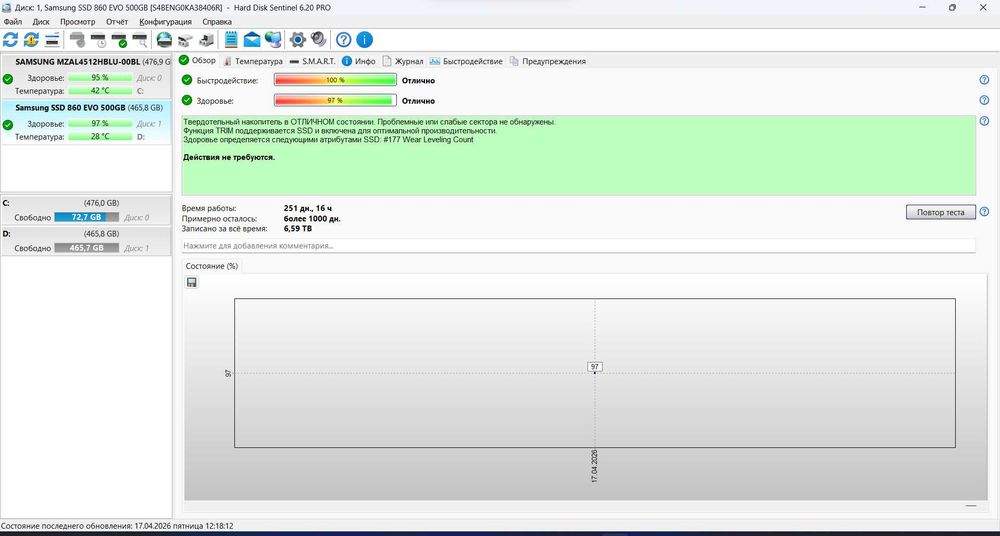This screenshot has width=1000, height=536.
Task: Select the Состояние (%) chart tab
Action: coord(212,266)
